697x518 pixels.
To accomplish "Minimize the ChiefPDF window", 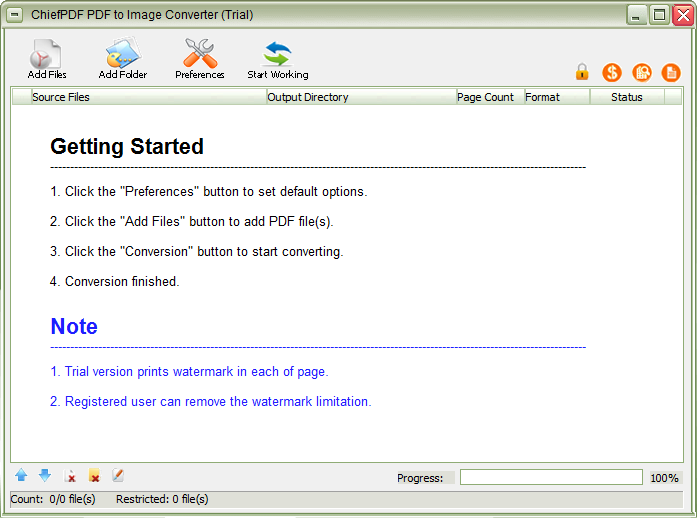I will 637,15.
